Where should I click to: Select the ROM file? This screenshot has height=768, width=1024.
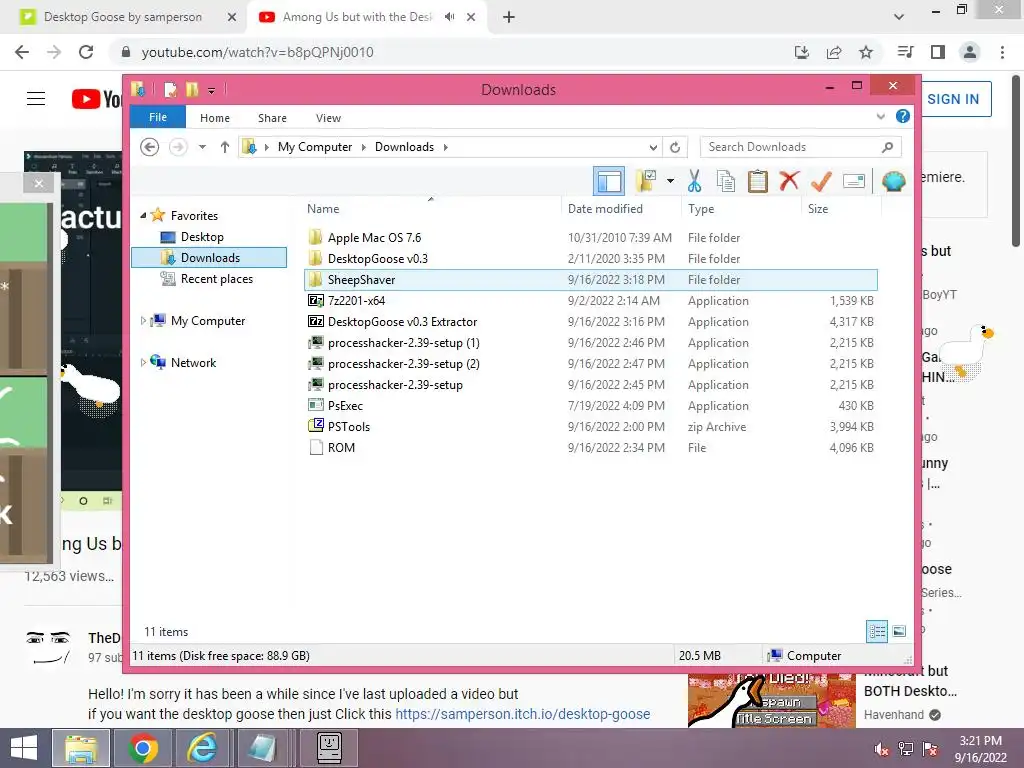coord(590,447)
